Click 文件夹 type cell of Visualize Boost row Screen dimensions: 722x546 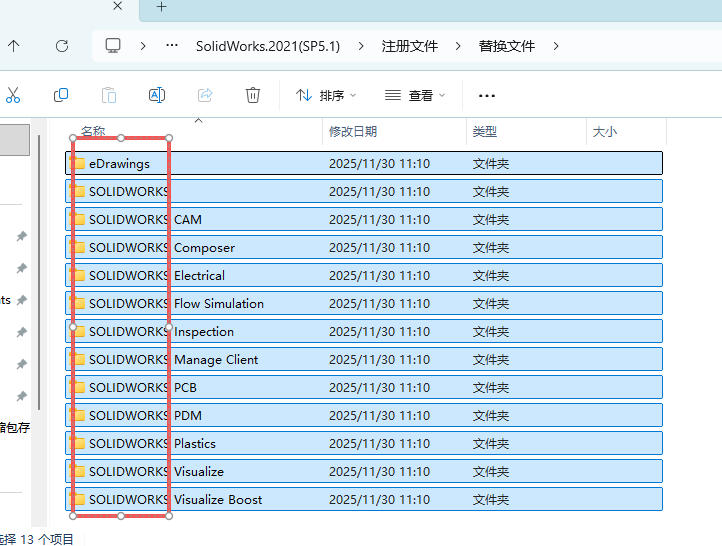point(490,500)
